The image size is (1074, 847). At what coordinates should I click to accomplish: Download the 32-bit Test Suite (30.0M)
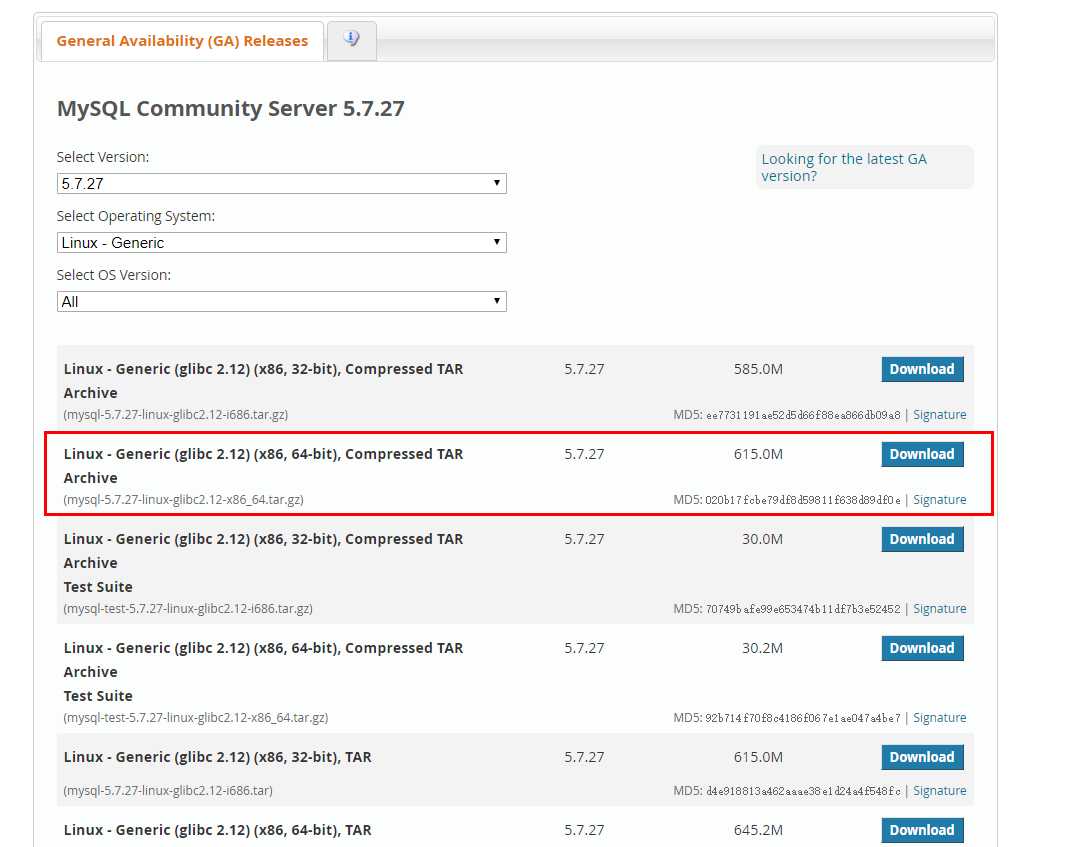click(x=922, y=539)
